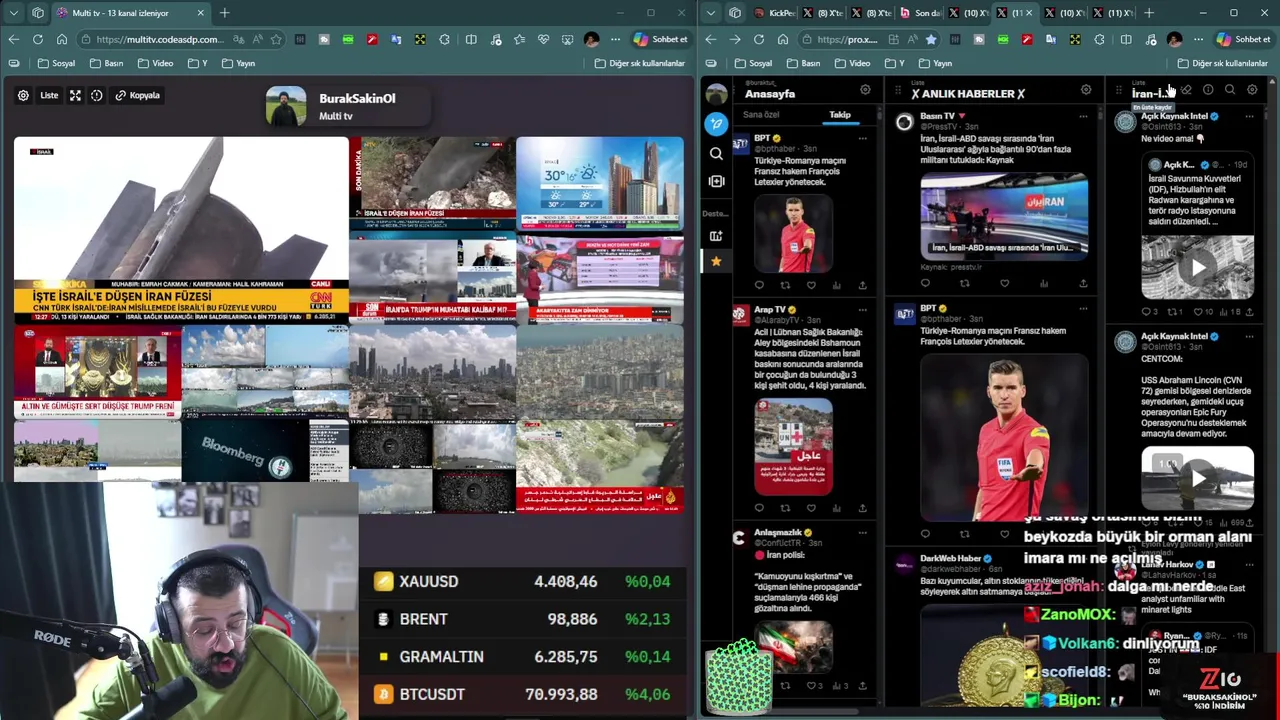The width and height of the screenshot is (1280, 720).
Task: Click the Kopyala link button
Action: click(x=138, y=95)
